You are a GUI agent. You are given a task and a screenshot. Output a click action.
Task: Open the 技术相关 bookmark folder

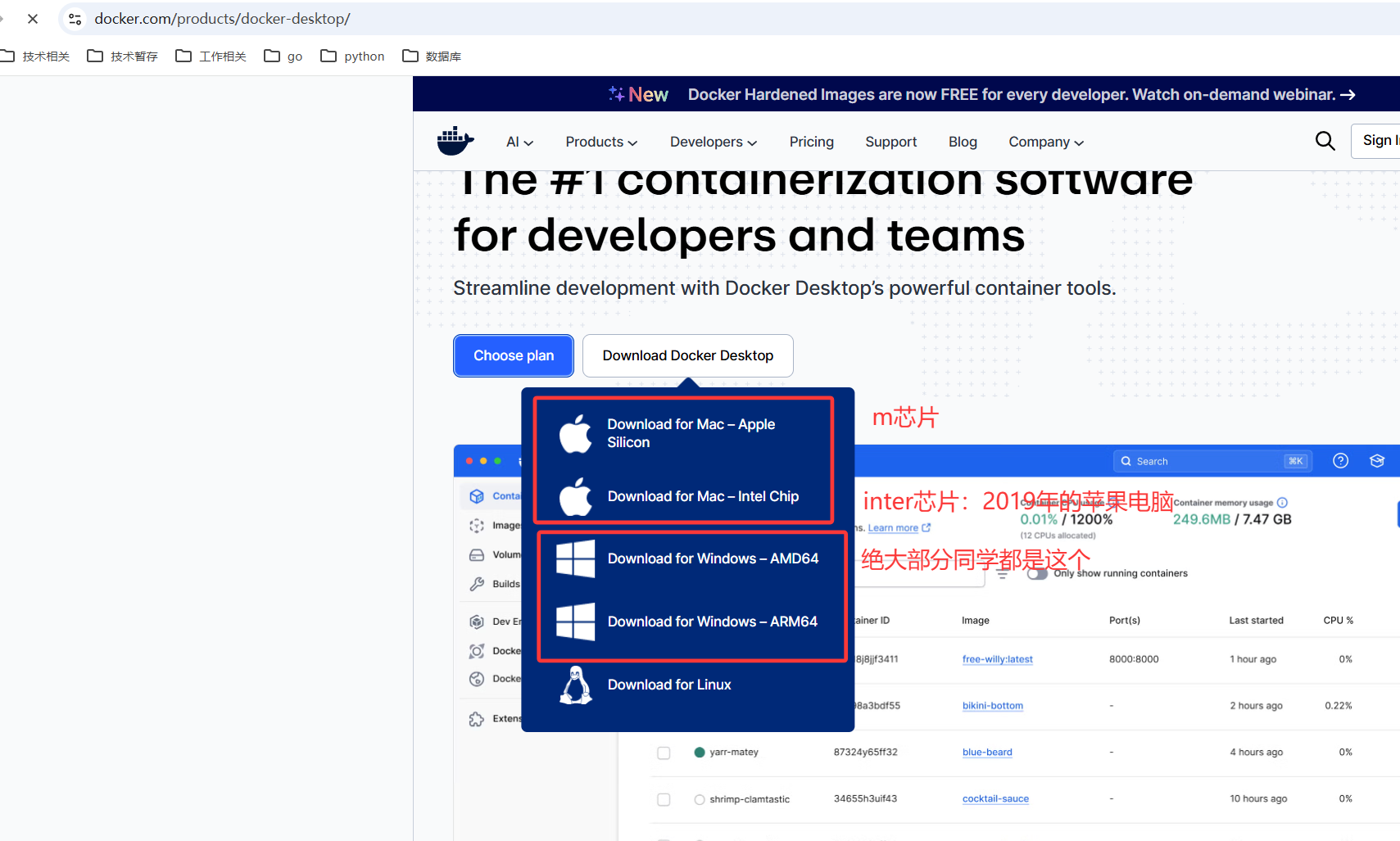(x=35, y=56)
